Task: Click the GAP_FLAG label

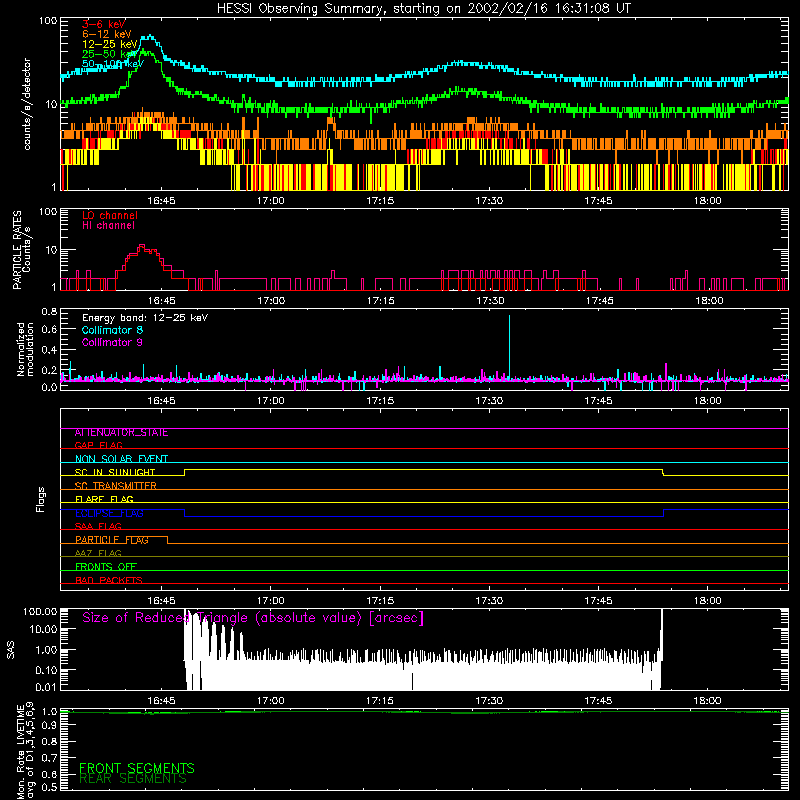Action: click(x=98, y=445)
